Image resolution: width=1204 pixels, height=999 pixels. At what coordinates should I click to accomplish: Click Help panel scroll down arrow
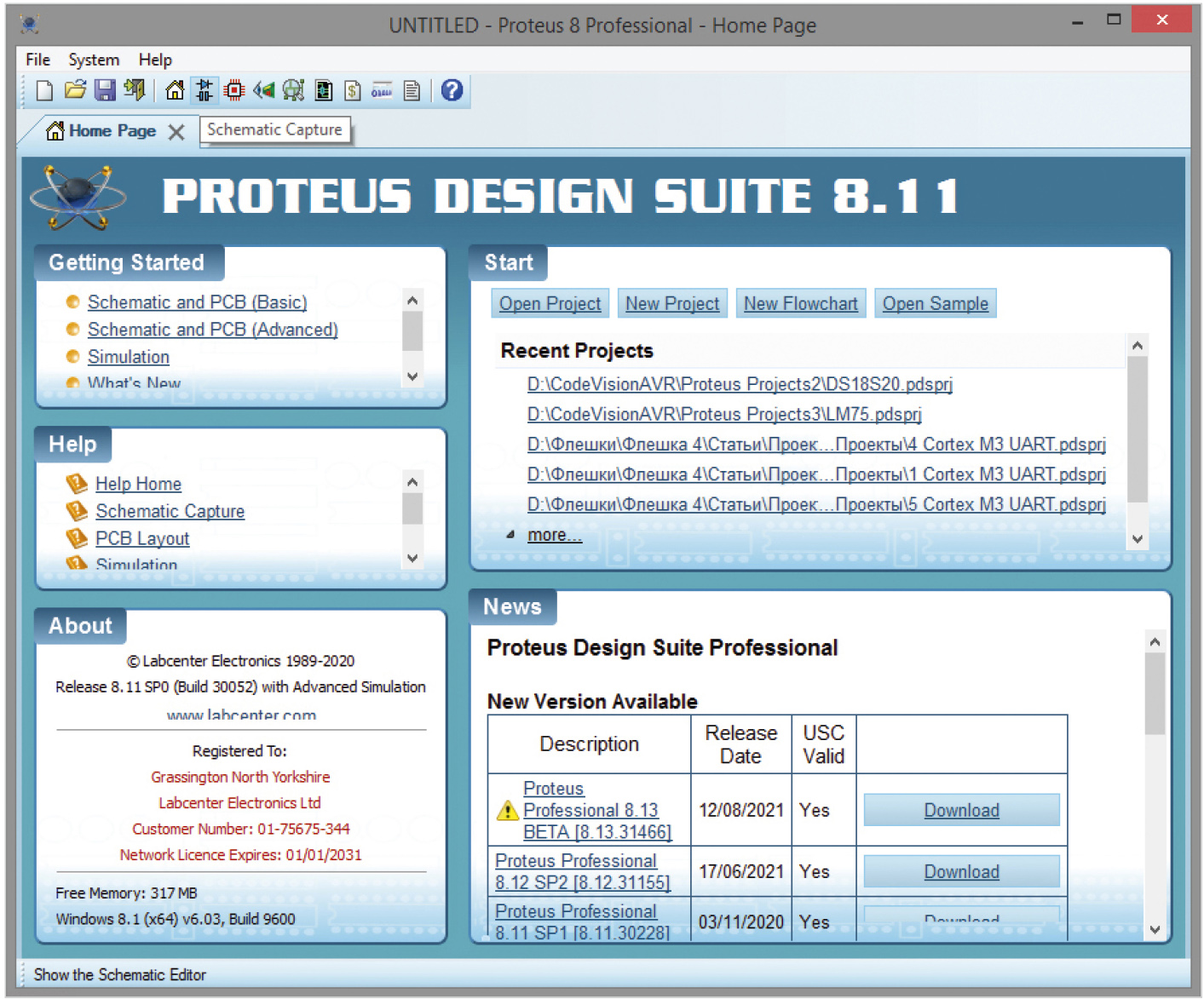pyautogui.click(x=412, y=559)
